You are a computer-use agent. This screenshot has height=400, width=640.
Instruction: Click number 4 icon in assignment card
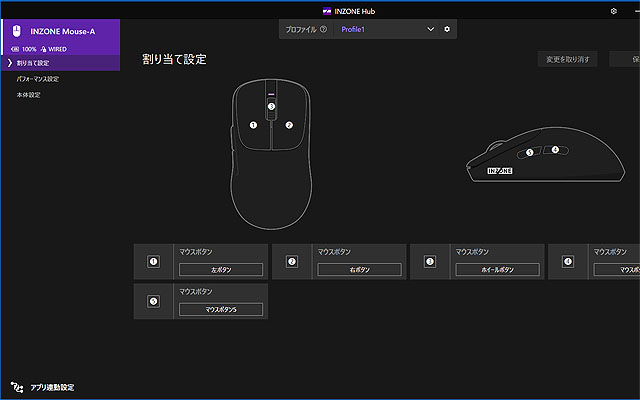point(568,262)
